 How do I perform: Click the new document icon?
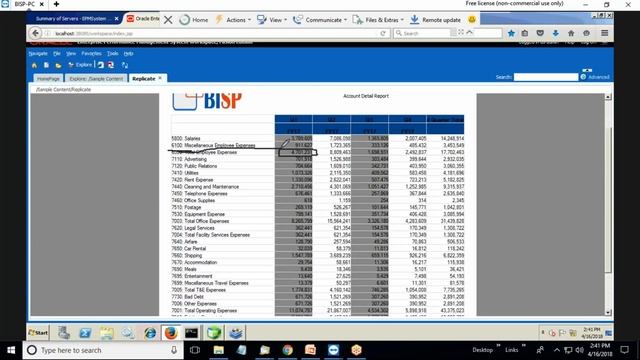coord(46,65)
